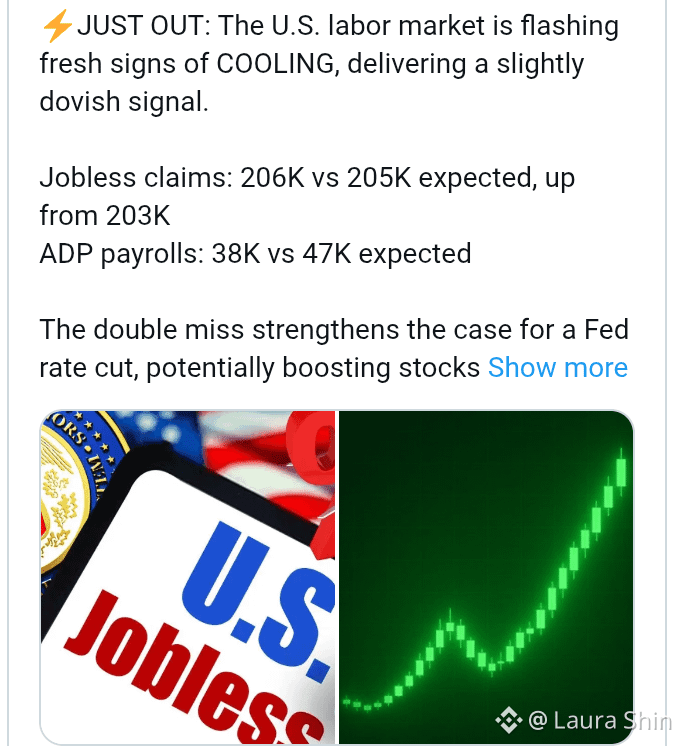Click the double miss paragraph text
Screen dimensions: 680x746
click(x=334, y=349)
